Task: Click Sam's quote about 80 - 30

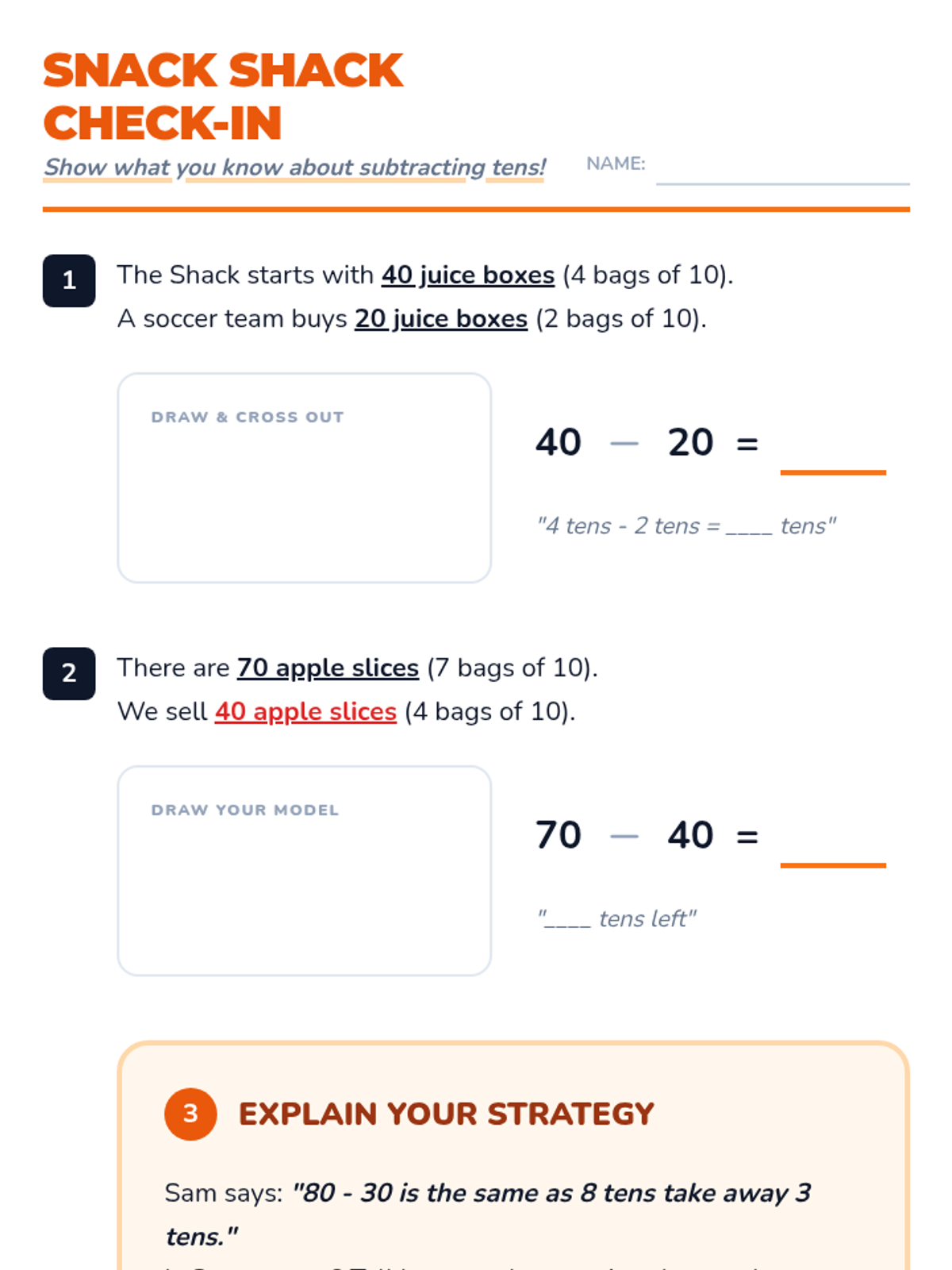Action: tap(488, 1214)
